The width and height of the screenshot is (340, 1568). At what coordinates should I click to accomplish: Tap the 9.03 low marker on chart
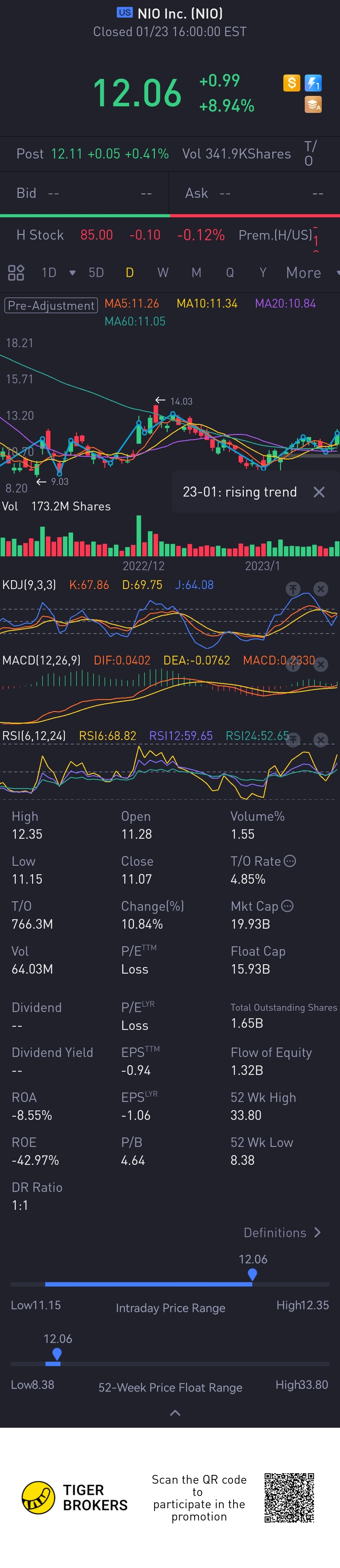[52, 481]
